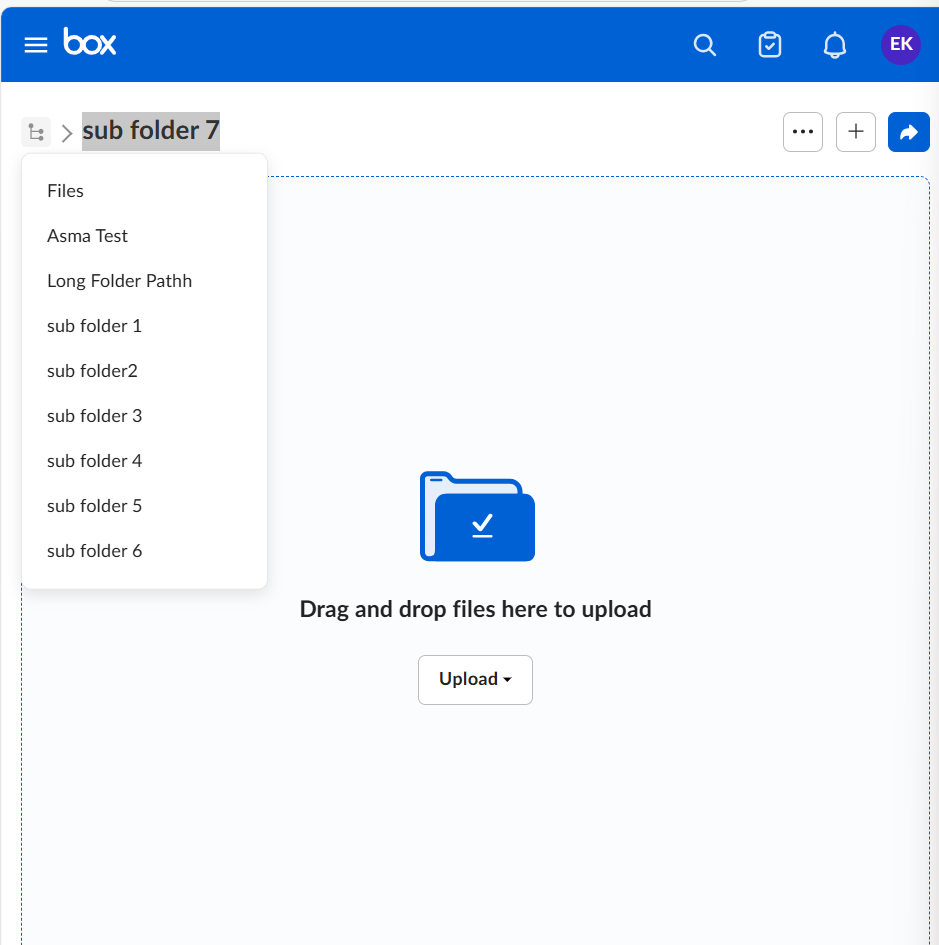Open the EK account avatar
The width and height of the screenshot is (939, 945).
click(900, 45)
